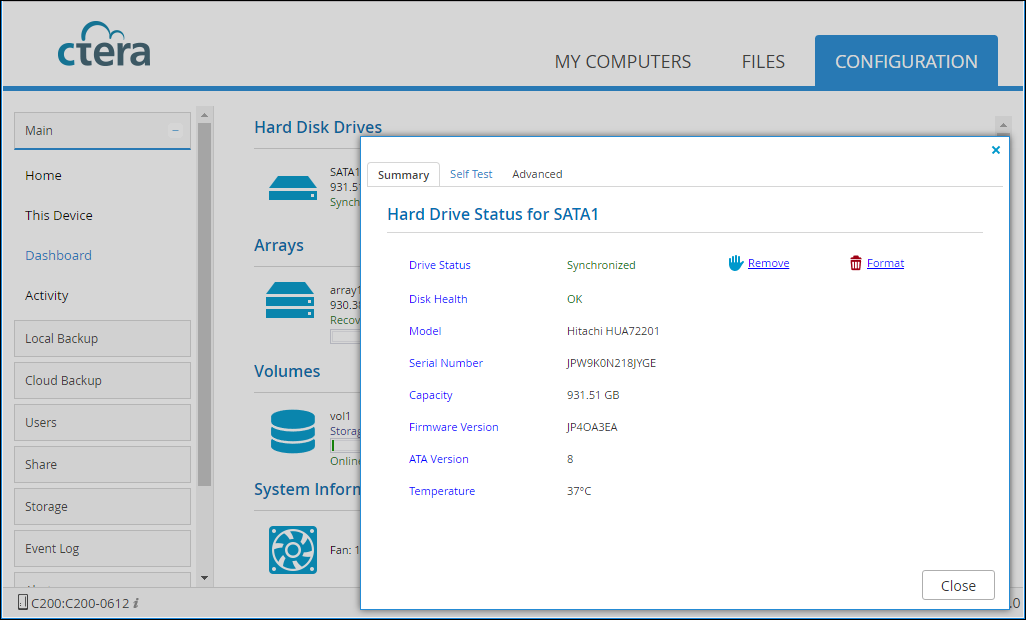Click the main panel scroll up arrow

click(x=1003, y=125)
